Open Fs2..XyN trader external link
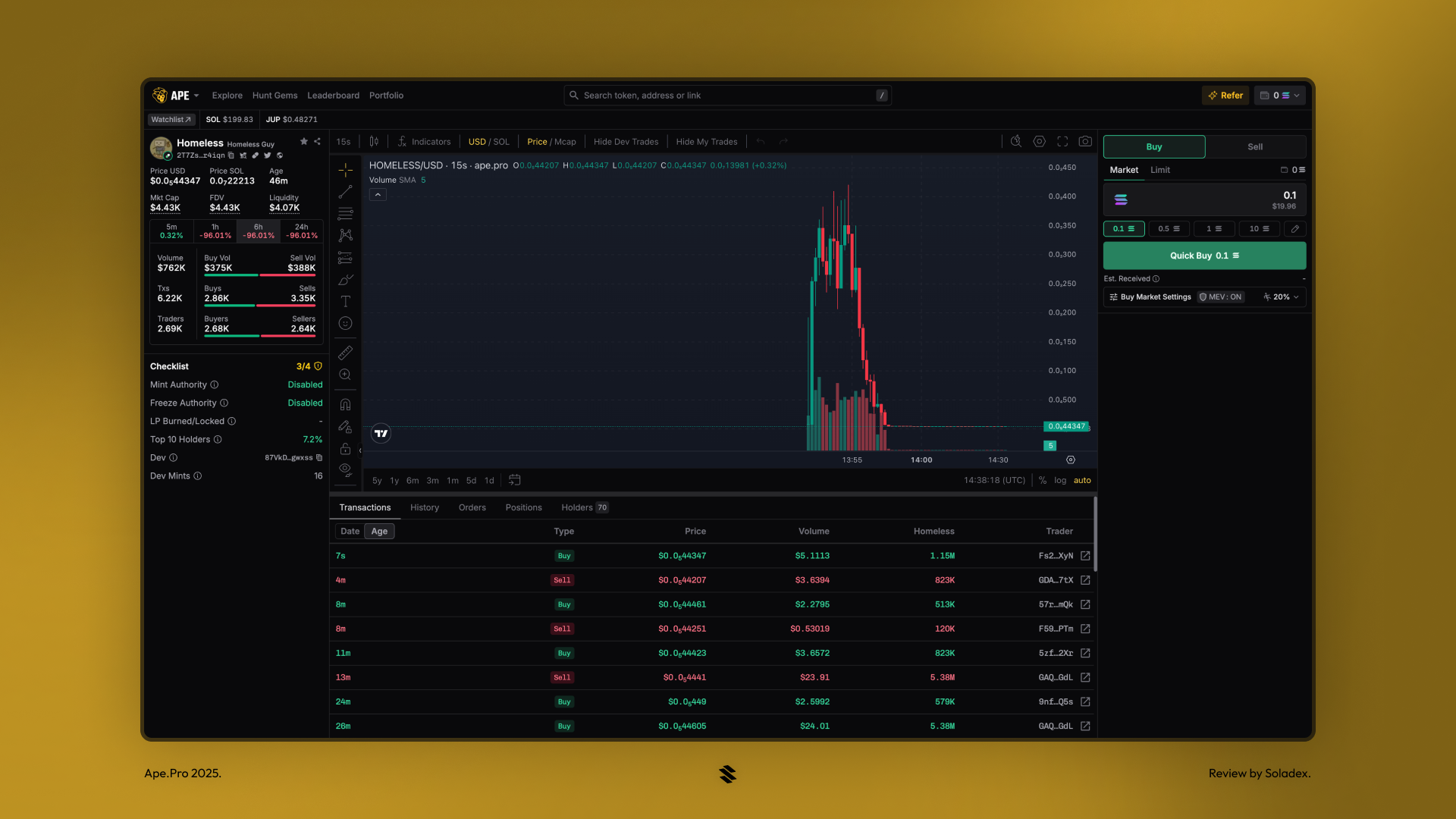 (x=1085, y=556)
